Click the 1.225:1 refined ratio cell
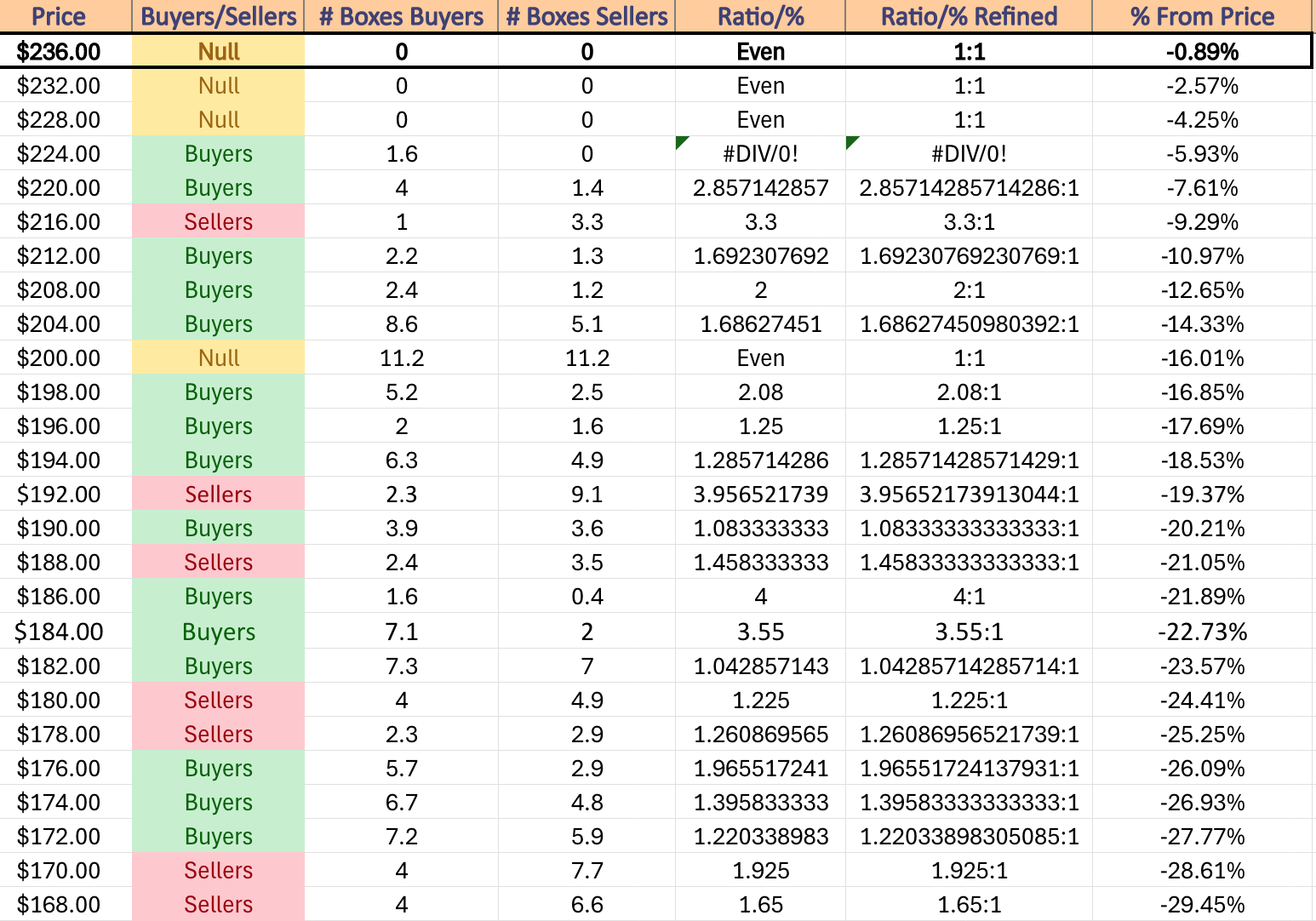This screenshot has width=1316, height=921. pos(969,700)
